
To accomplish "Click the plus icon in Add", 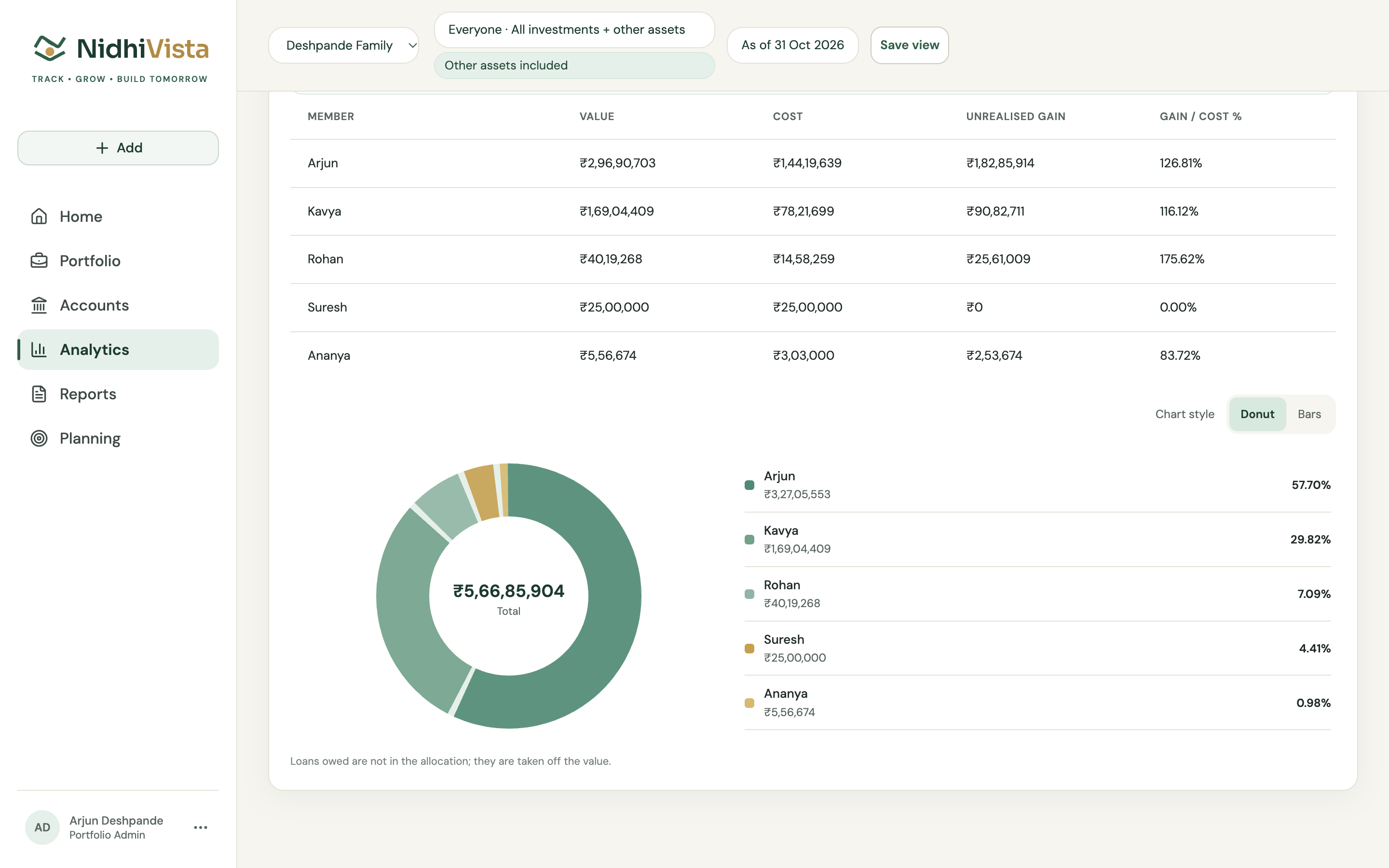I will 102,148.
